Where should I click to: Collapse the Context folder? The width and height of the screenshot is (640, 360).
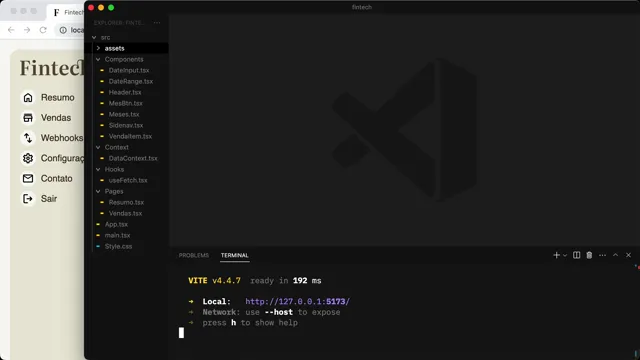(x=98, y=147)
